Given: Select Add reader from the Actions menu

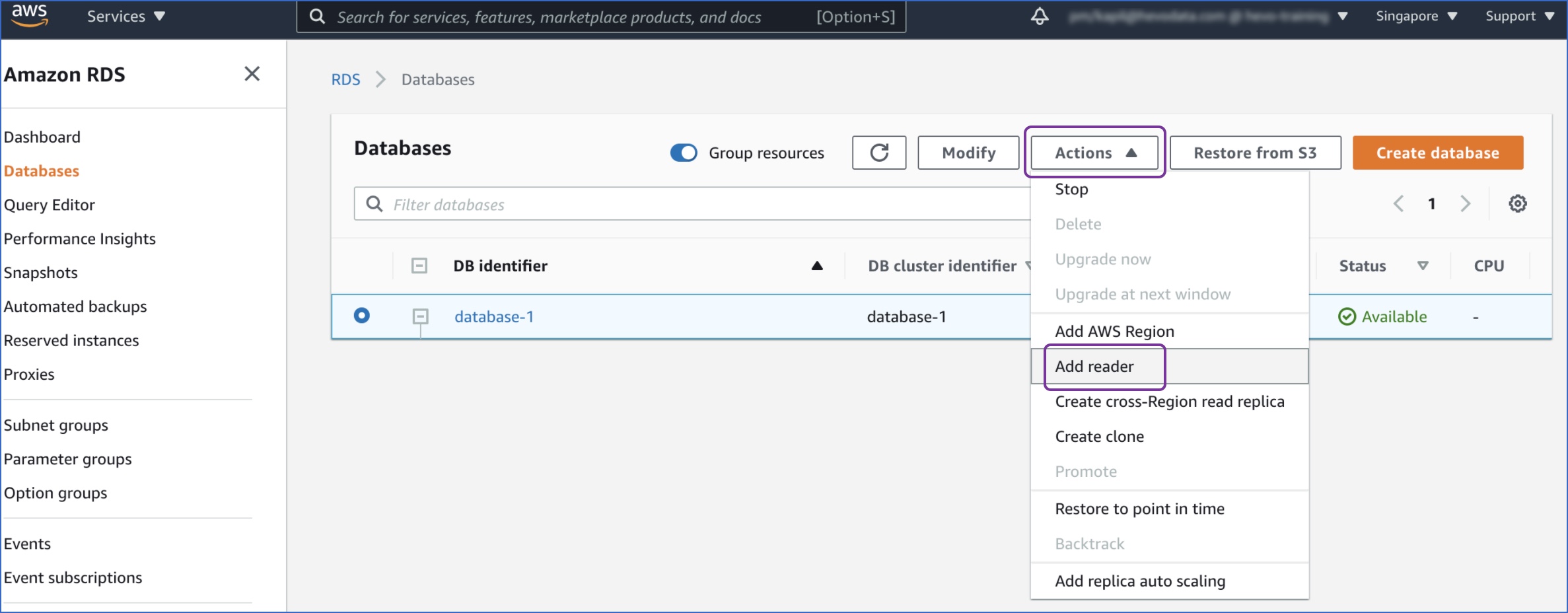Looking at the screenshot, I should (1094, 367).
